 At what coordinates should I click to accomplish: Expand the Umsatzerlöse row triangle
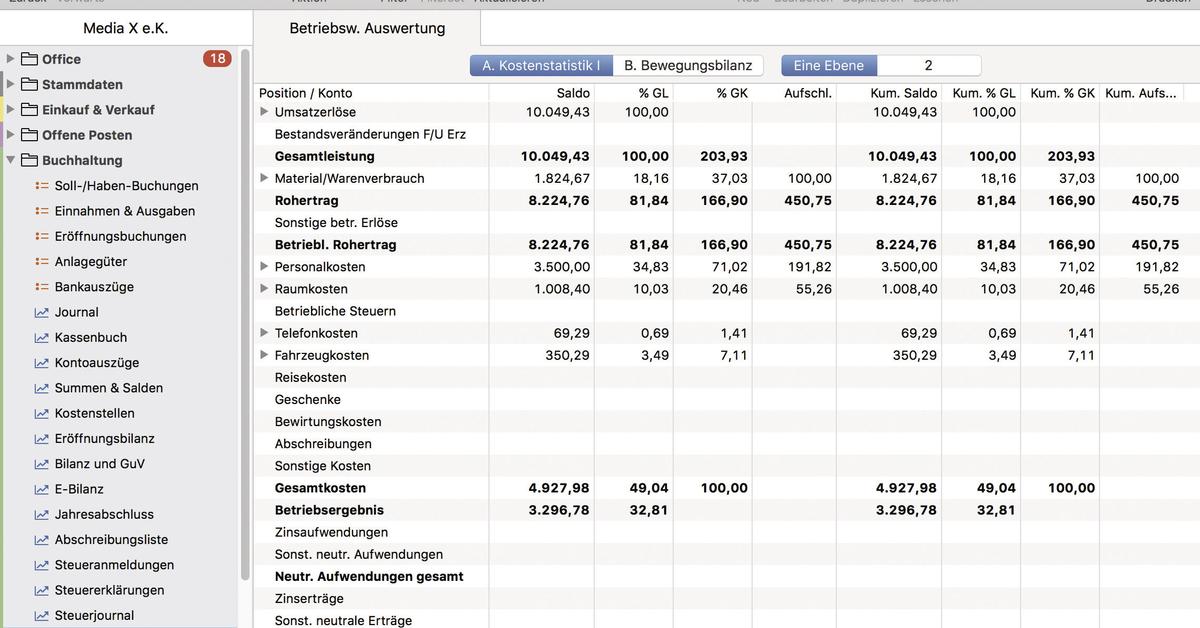click(x=264, y=112)
